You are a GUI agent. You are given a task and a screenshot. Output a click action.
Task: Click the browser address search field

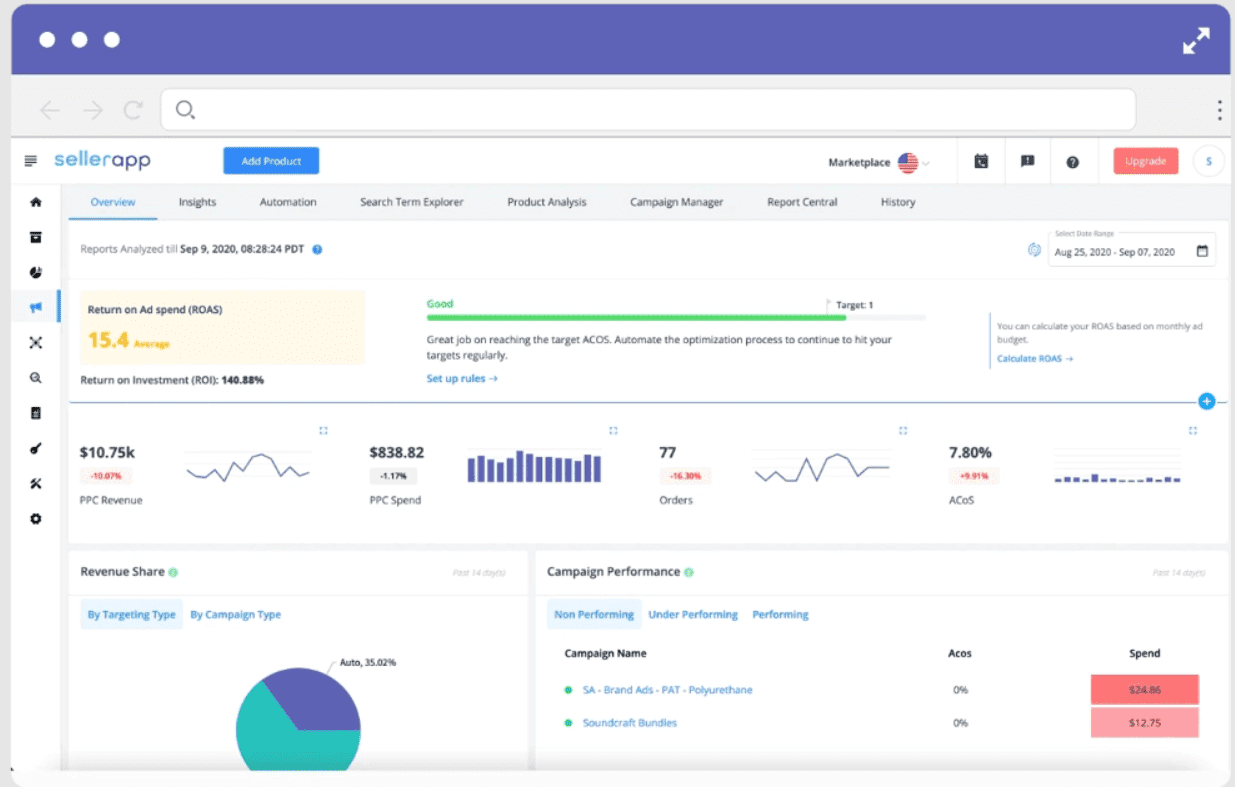(648, 110)
